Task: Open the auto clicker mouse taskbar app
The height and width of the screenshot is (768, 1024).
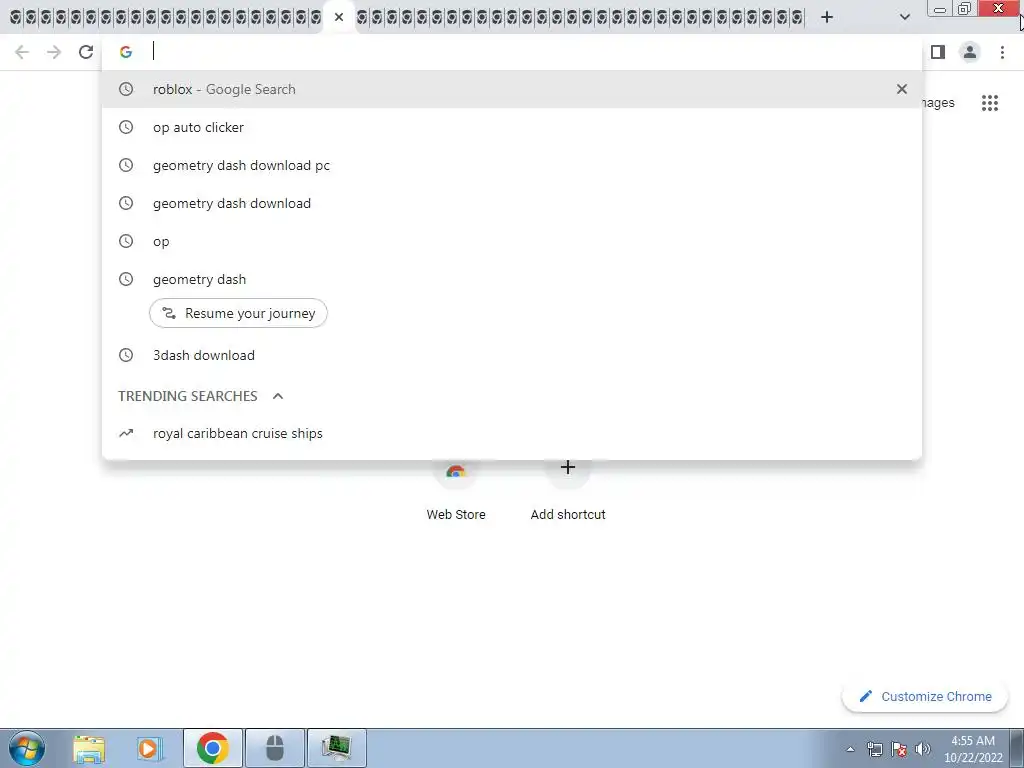Action: pyautogui.click(x=275, y=748)
